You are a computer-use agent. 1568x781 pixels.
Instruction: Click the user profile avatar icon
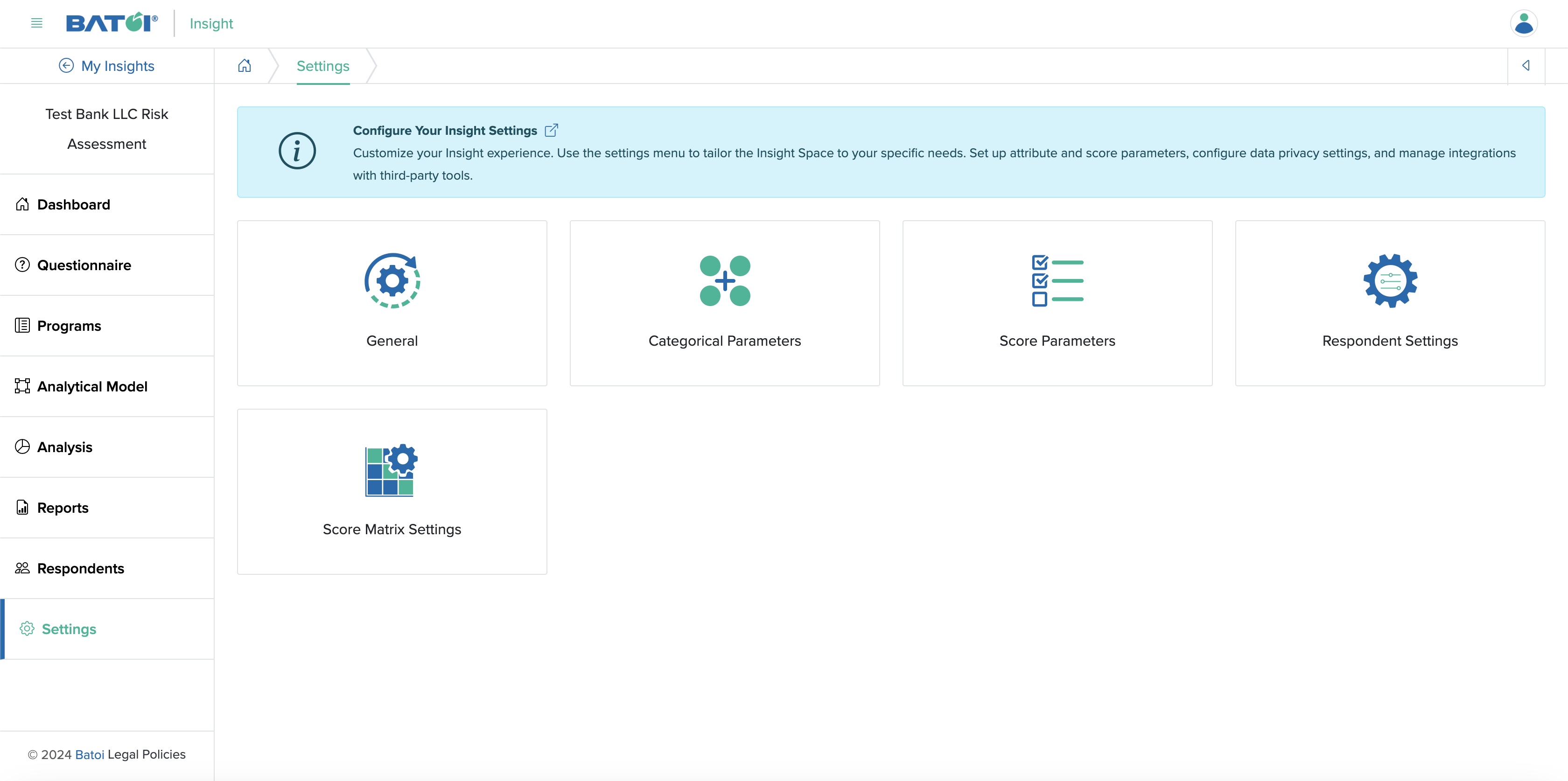[x=1524, y=23]
